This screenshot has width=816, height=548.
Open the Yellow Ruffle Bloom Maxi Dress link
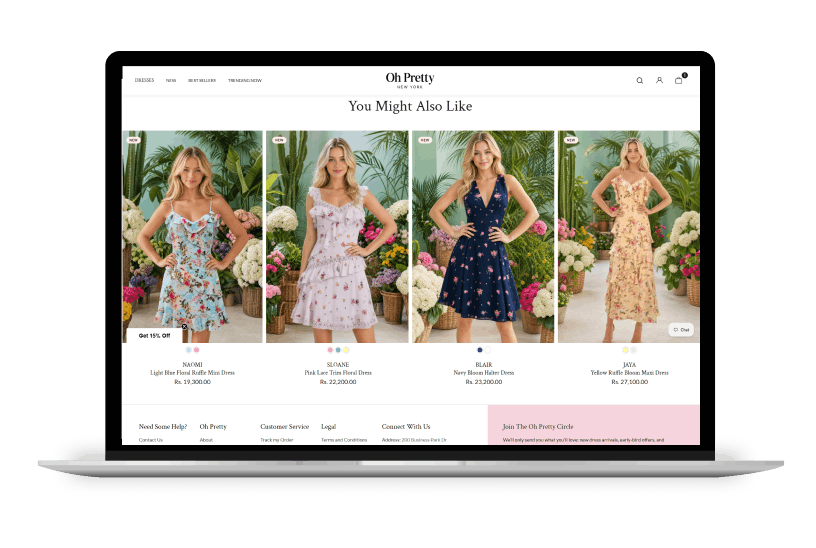pos(630,373)
